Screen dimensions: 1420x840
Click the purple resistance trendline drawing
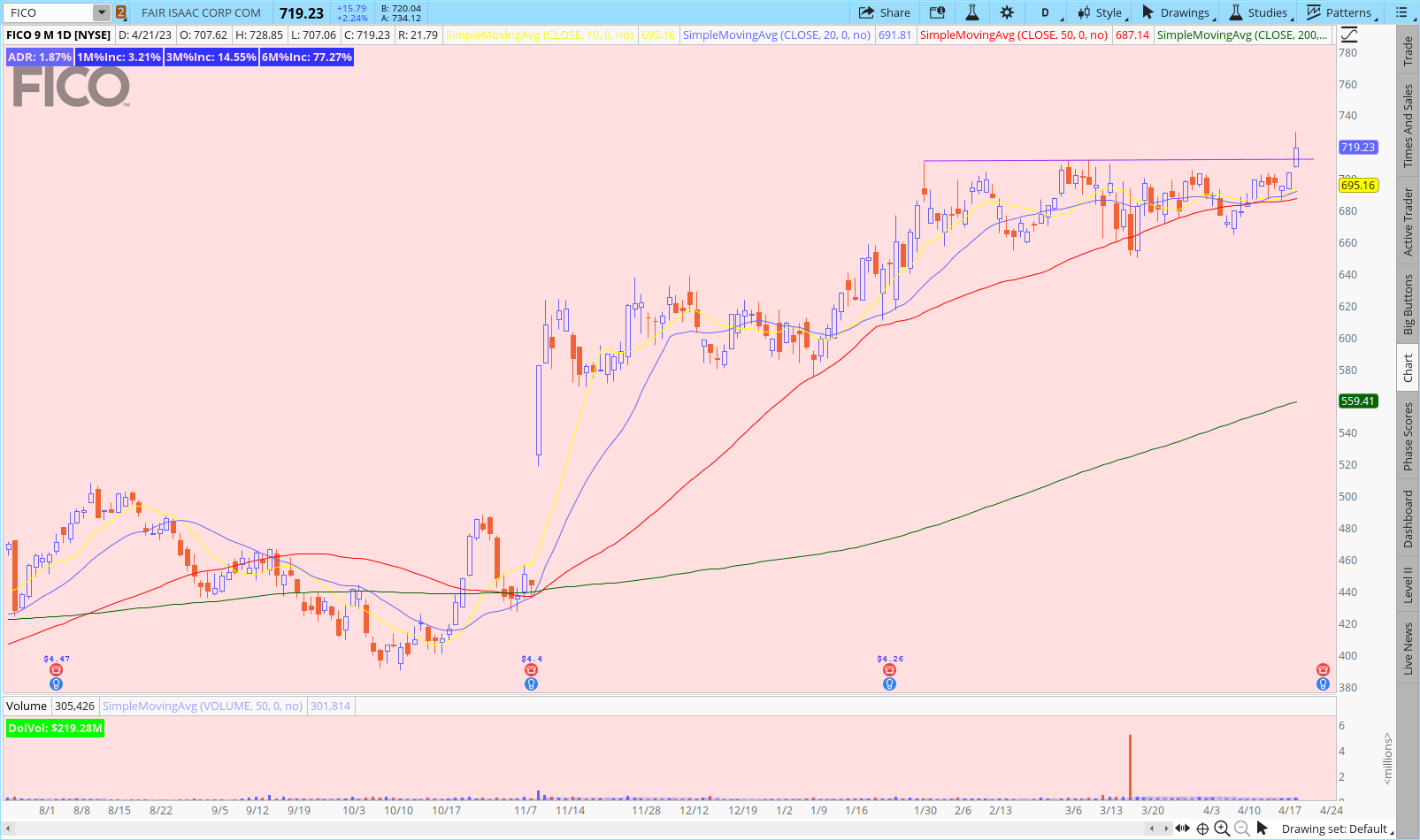(x=1118, y=160)
